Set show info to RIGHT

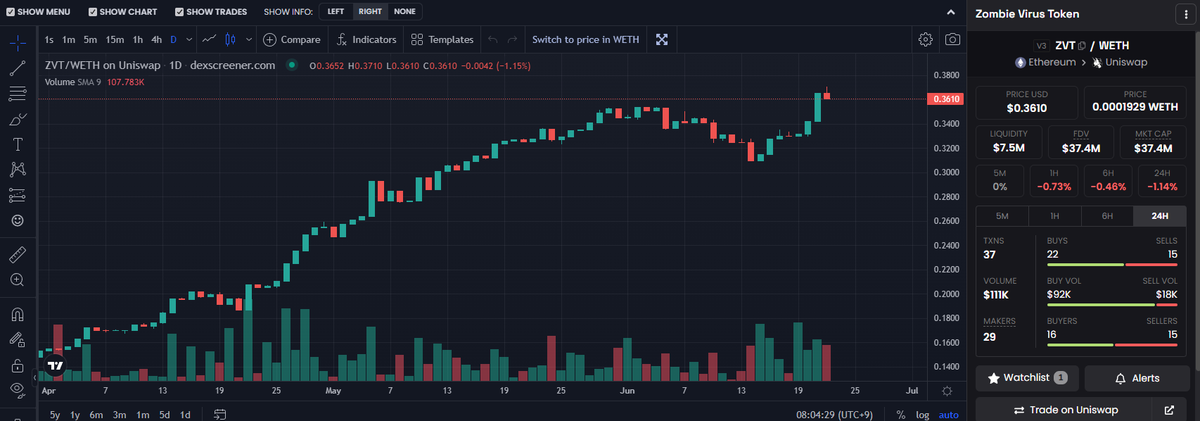(370, 12)
